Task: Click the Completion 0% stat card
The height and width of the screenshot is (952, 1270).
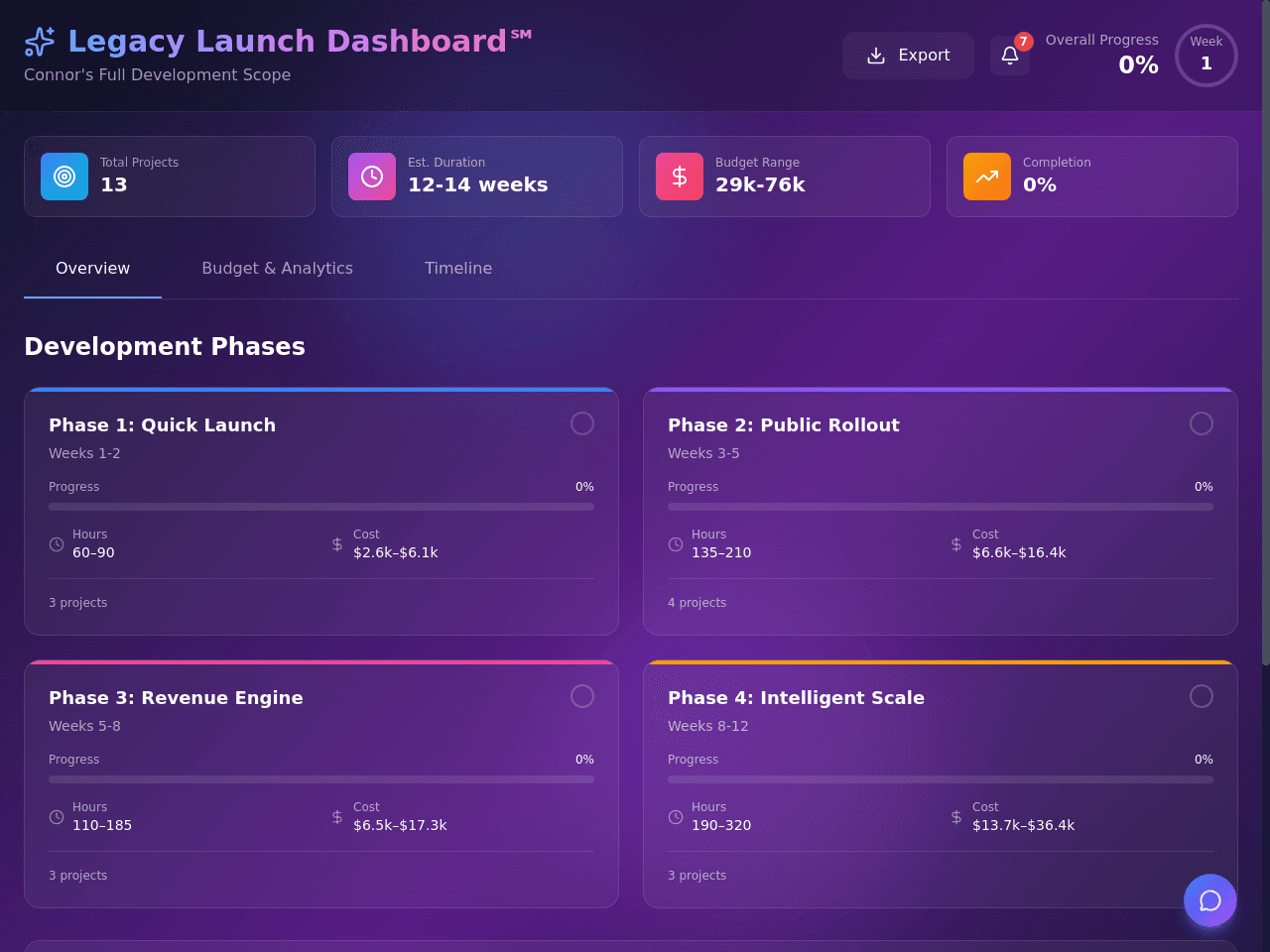Action: (1092, 177)
